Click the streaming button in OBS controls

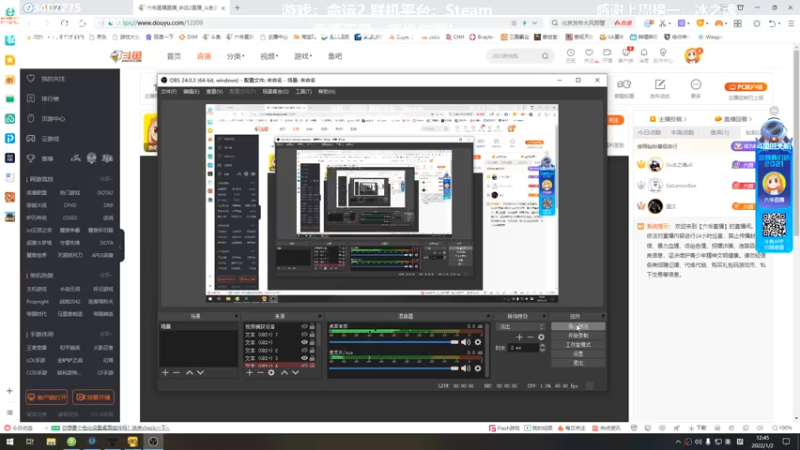click(578, 327)
